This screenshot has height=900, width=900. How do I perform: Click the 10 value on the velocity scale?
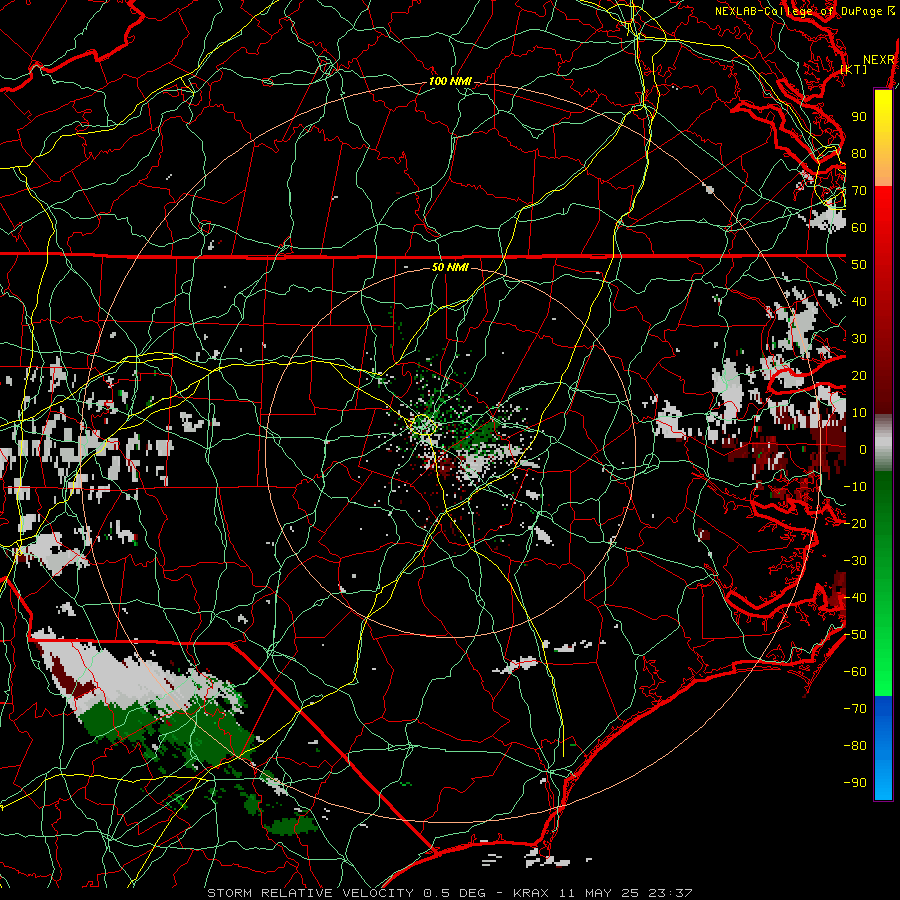tap(859, 413)
